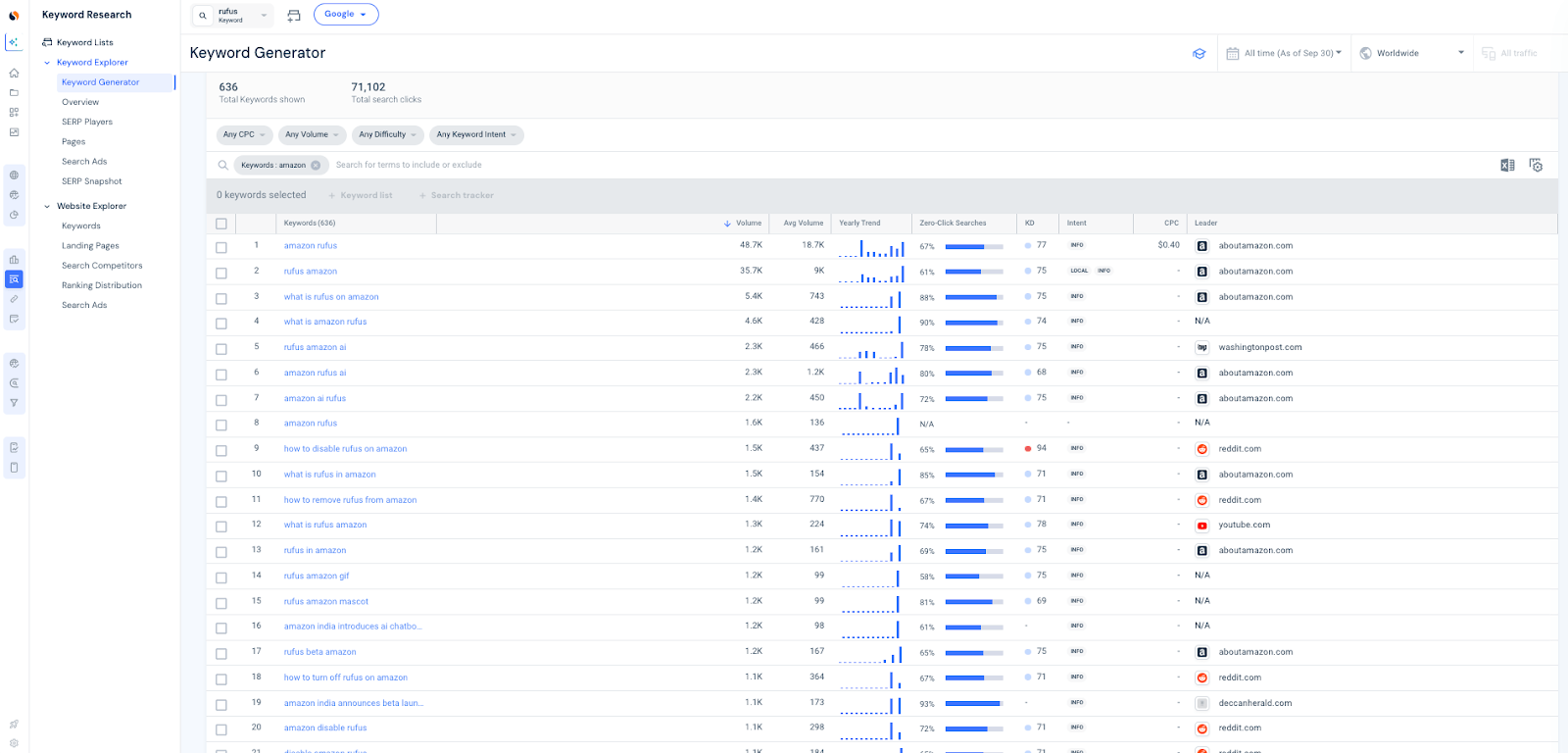Select the active keyword research sidebar icon
This screenshot has height=753, width=1568.
point(14,279)
